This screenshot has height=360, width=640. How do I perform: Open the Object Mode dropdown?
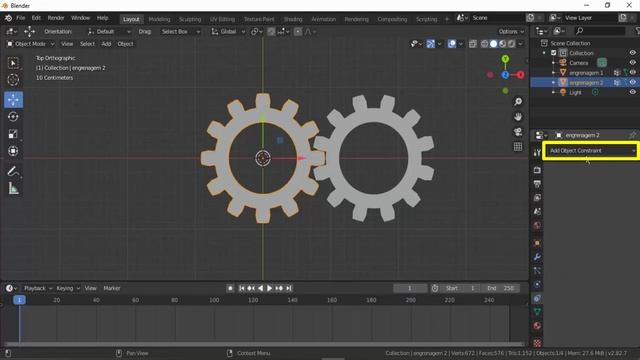tap(31, 44)
